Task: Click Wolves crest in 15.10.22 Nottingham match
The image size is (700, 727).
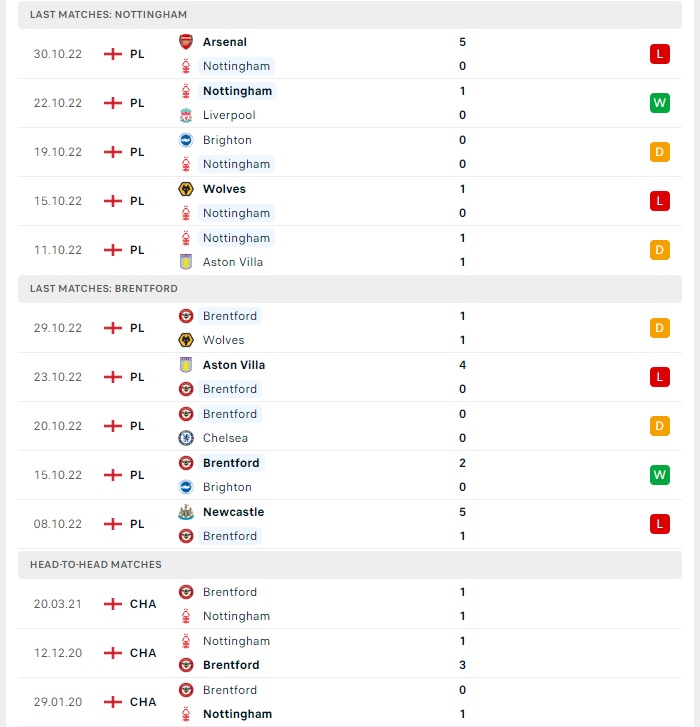Action: click(186, 189)
